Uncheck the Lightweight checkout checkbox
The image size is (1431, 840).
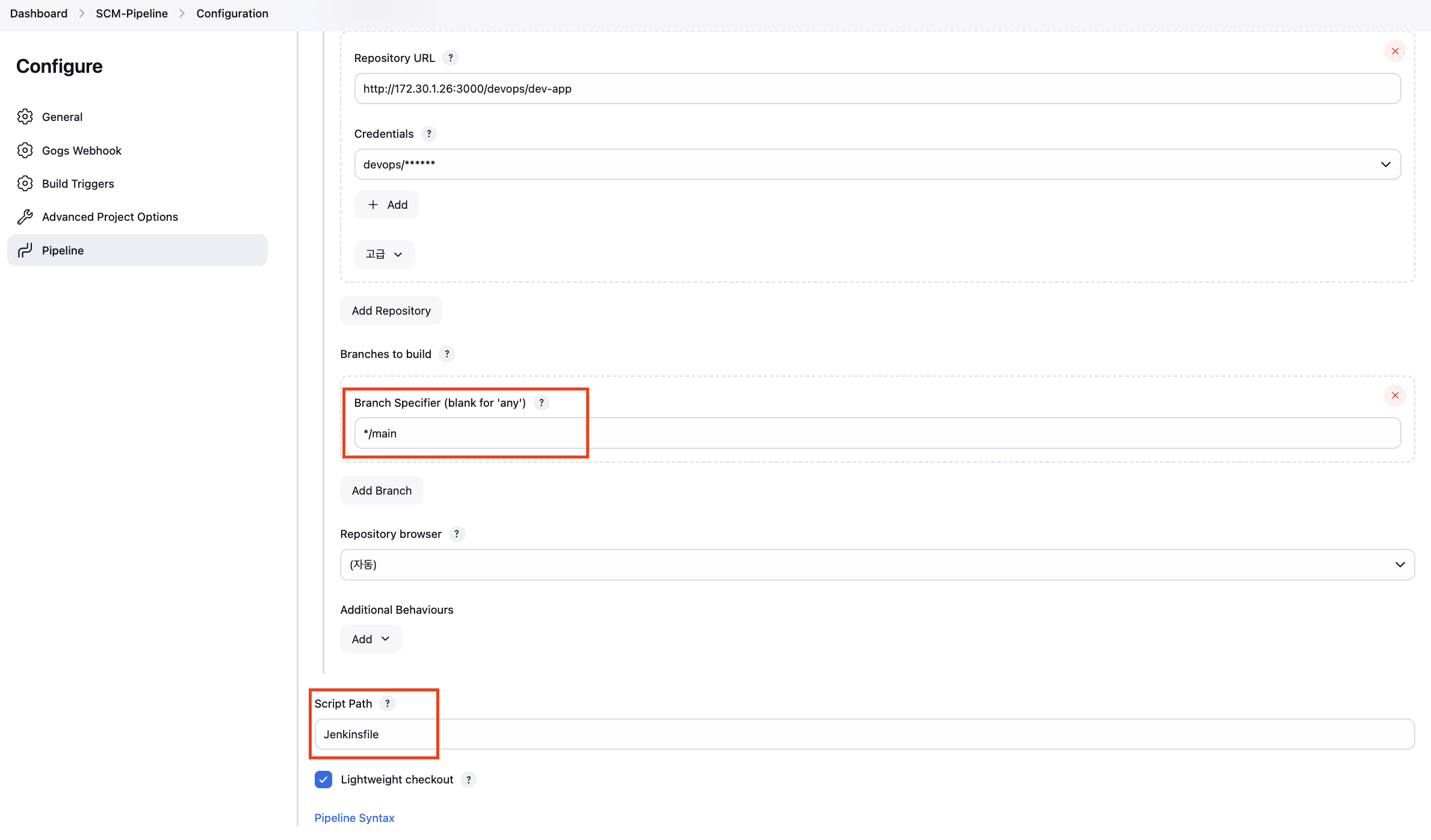[323, 779]
